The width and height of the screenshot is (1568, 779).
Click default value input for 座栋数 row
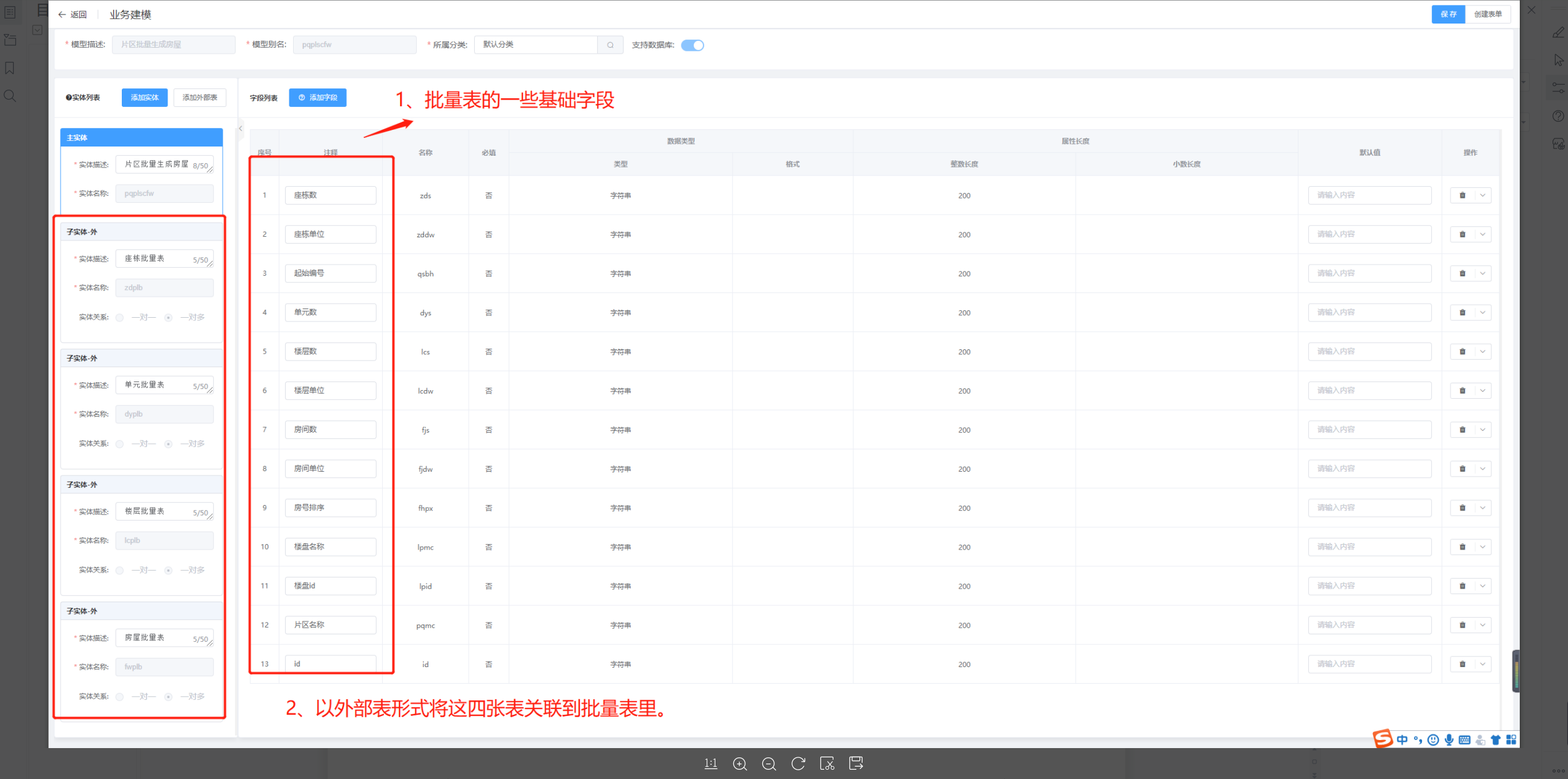pyautogui.click(x=1369, y=195)
